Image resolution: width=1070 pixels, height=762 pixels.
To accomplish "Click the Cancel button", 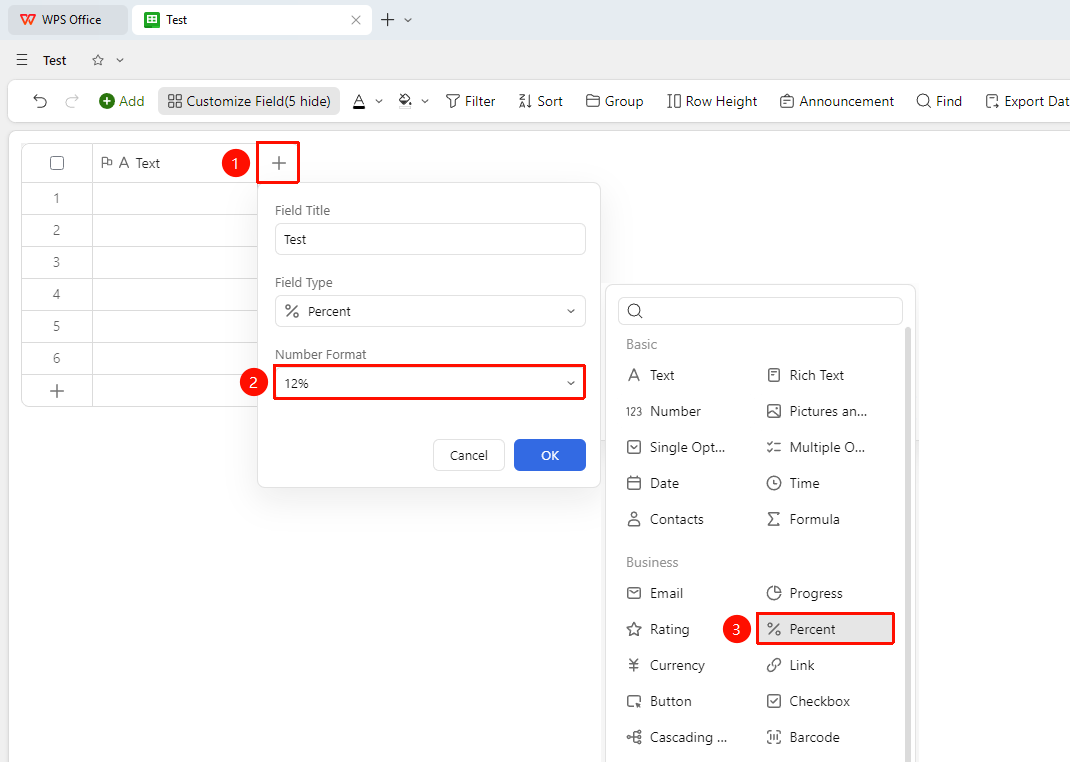I will pyautogui.click(x=469, y=455).
